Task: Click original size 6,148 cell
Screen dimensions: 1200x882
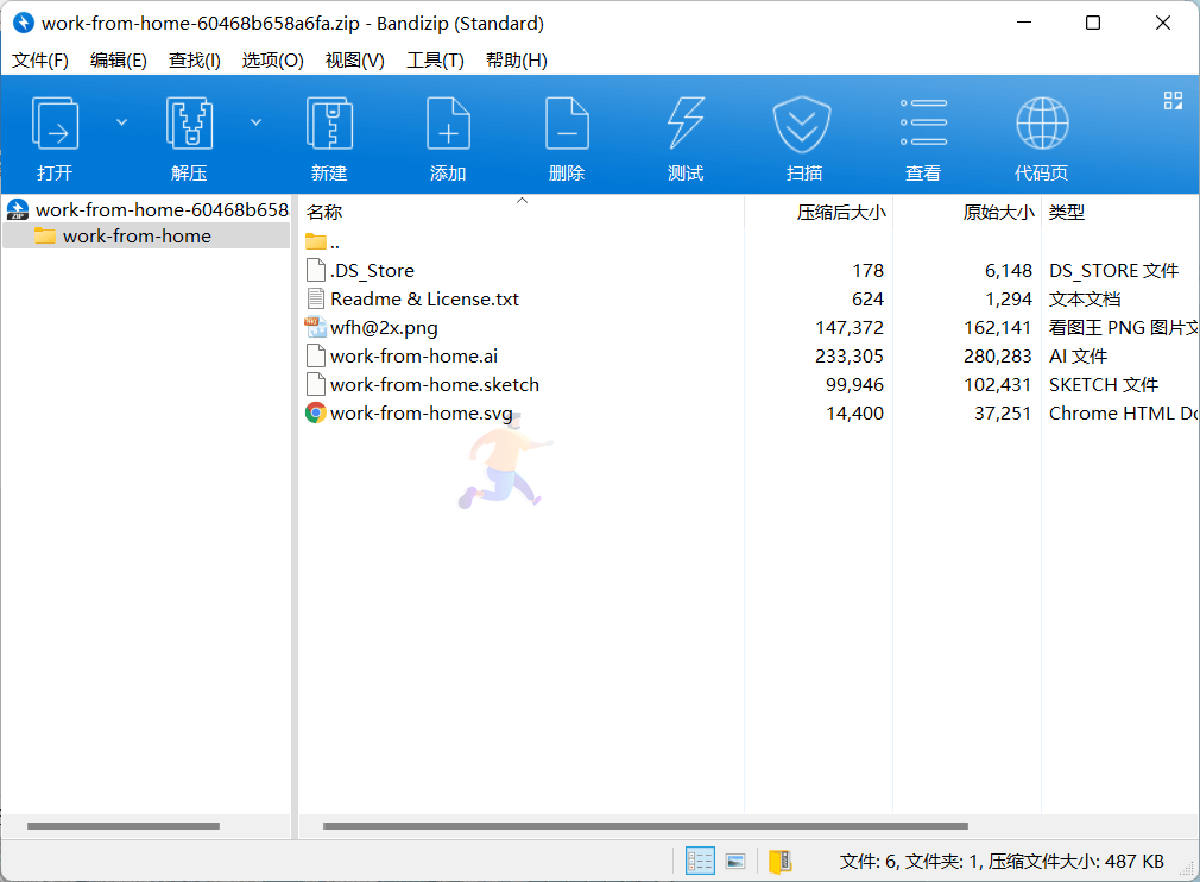Action: click(1008, 270)
